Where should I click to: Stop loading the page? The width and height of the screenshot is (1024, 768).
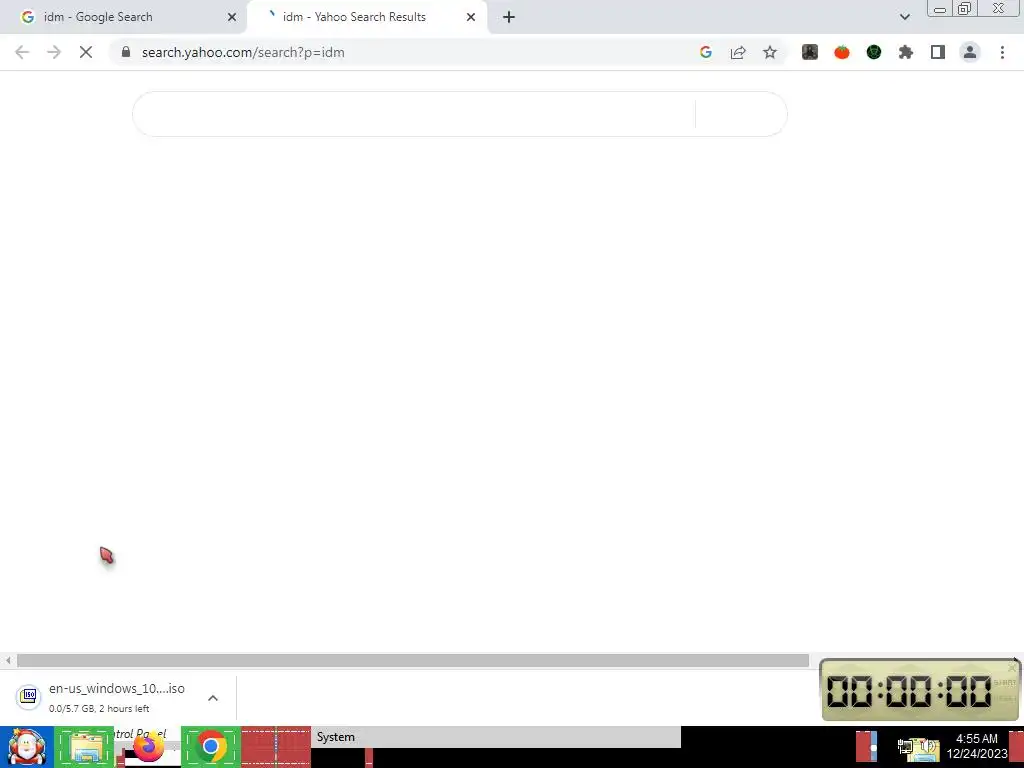pos(86,52)
